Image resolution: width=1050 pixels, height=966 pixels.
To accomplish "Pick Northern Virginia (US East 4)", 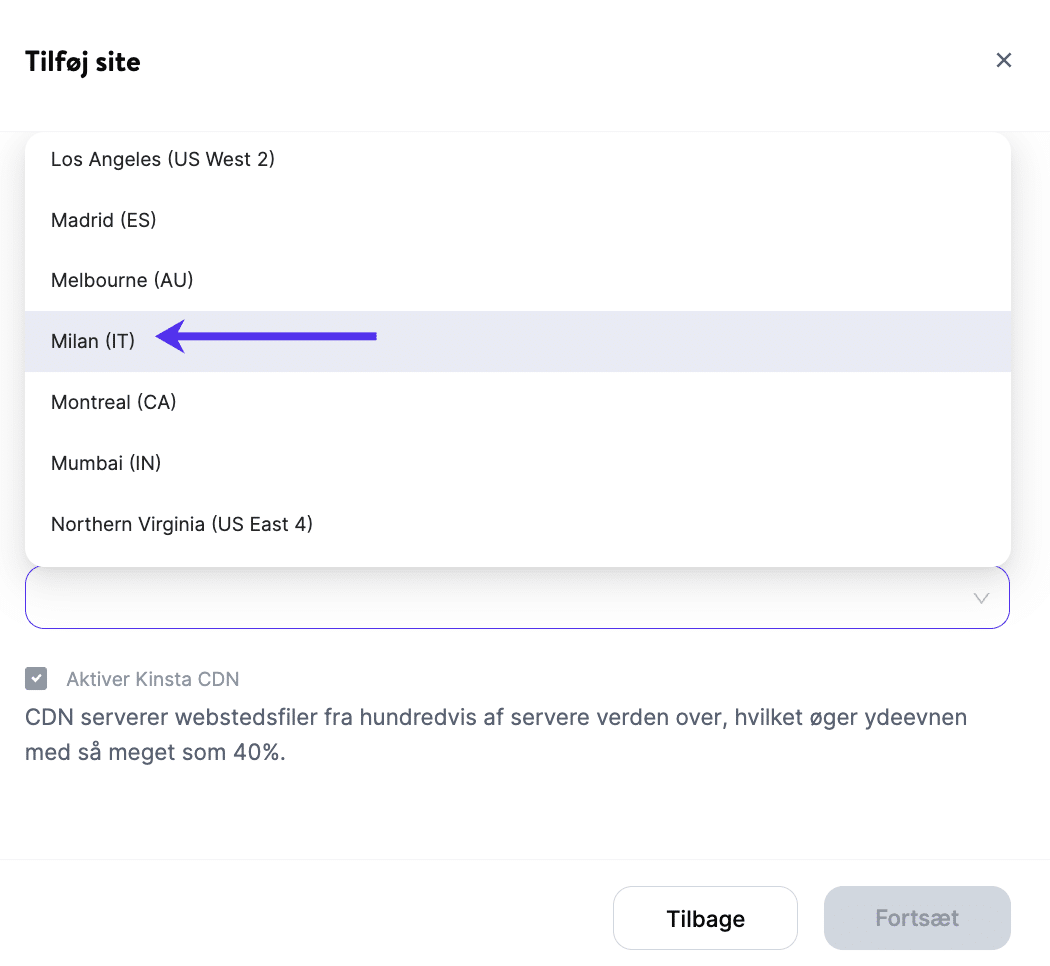I will (182, 524).
